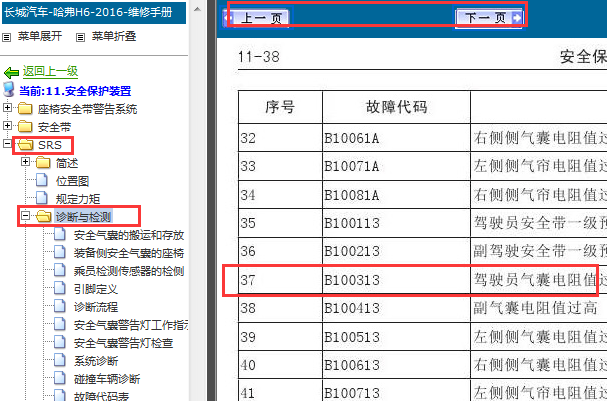Open the 简述 item
This screenshot has width=607, height=401.
coord(67,163)
